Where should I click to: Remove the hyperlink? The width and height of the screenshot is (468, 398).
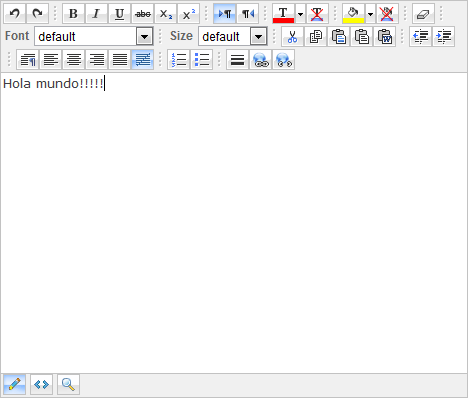click(284, 60)
